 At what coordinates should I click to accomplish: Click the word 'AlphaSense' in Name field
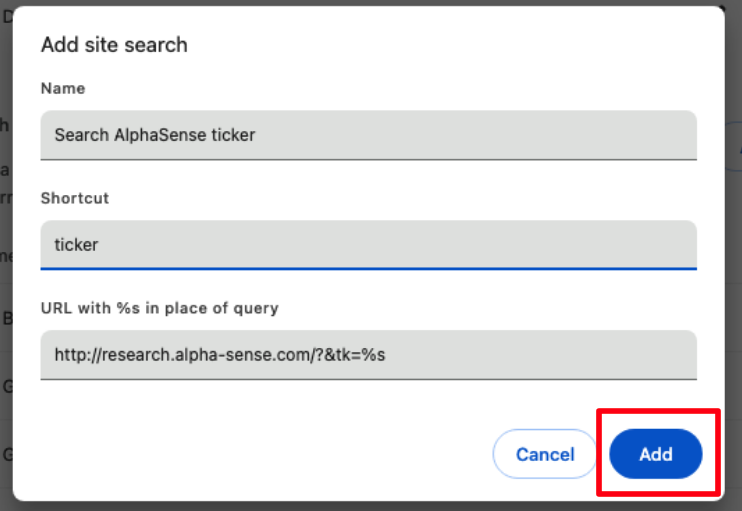[160, 135]
